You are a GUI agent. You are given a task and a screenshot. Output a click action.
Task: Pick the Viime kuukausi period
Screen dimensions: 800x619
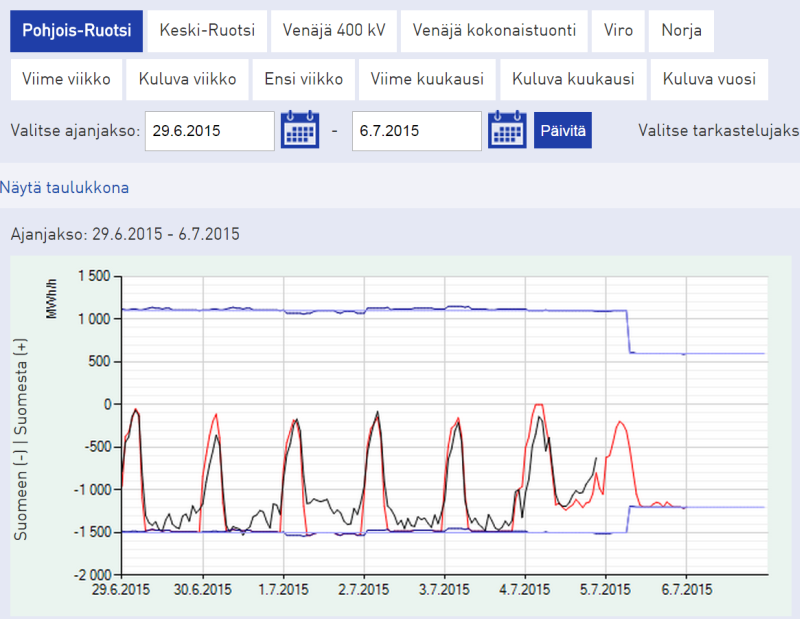point(427,80)
